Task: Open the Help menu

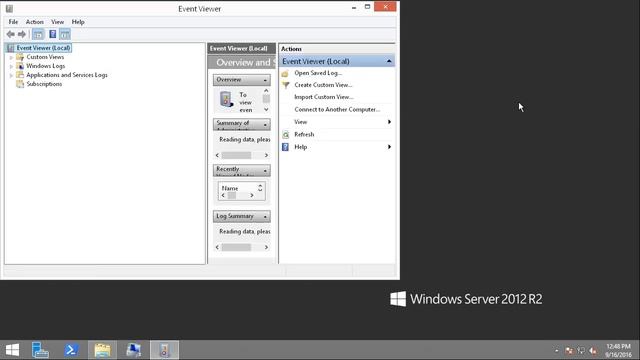Action: 78,22
